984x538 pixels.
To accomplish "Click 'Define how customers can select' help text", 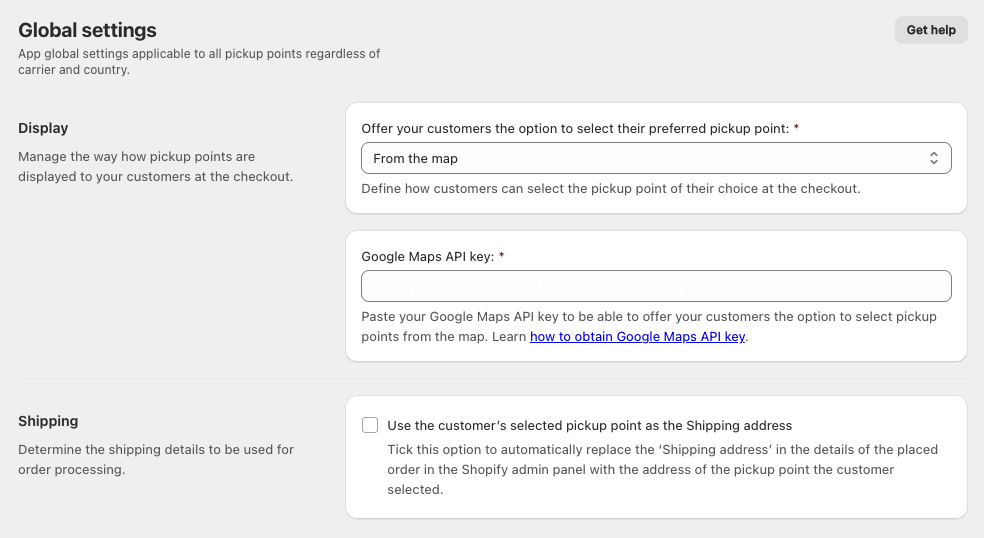I will coord(610,188).
